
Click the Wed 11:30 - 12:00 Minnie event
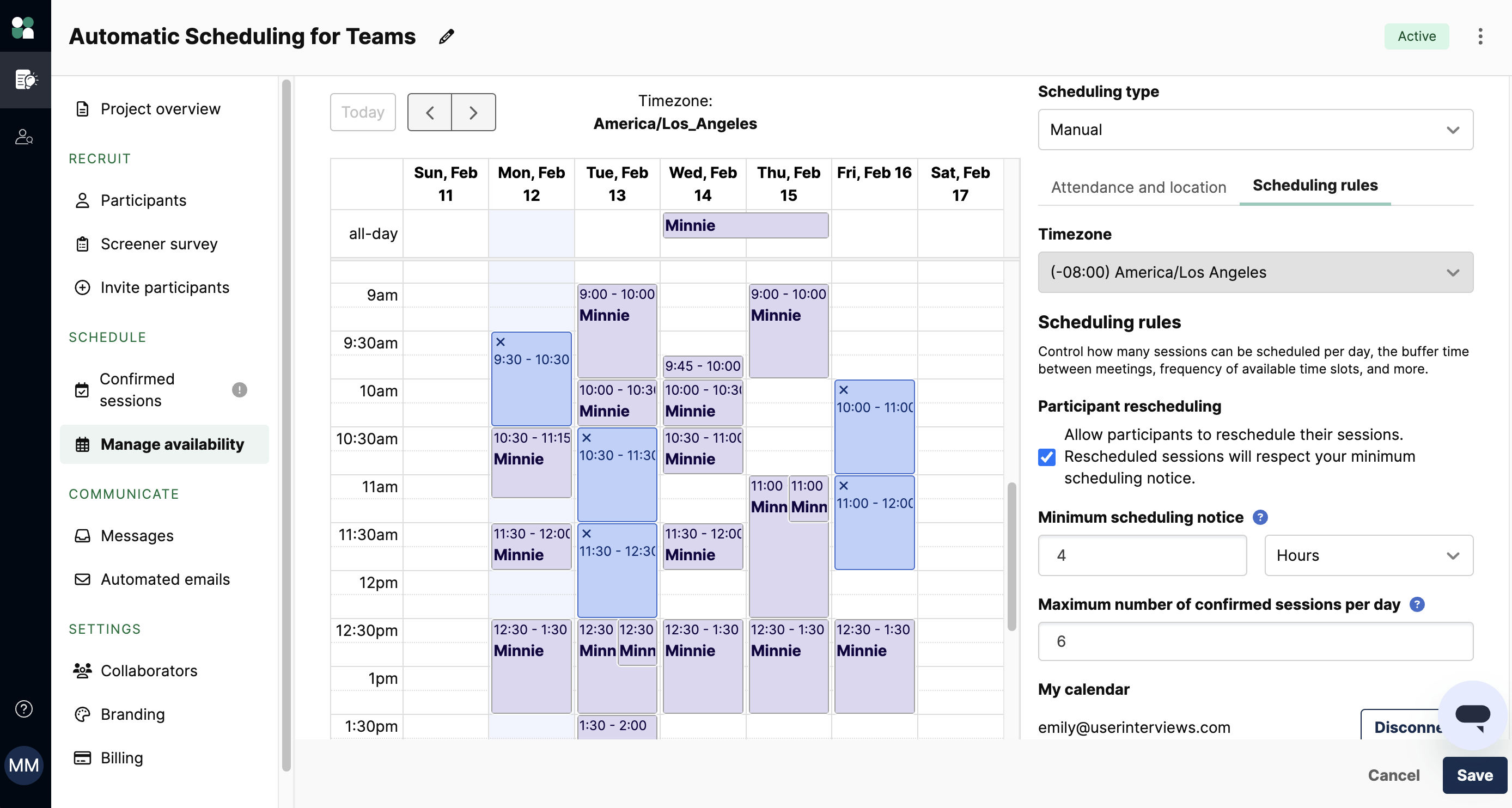click(703, 546)
